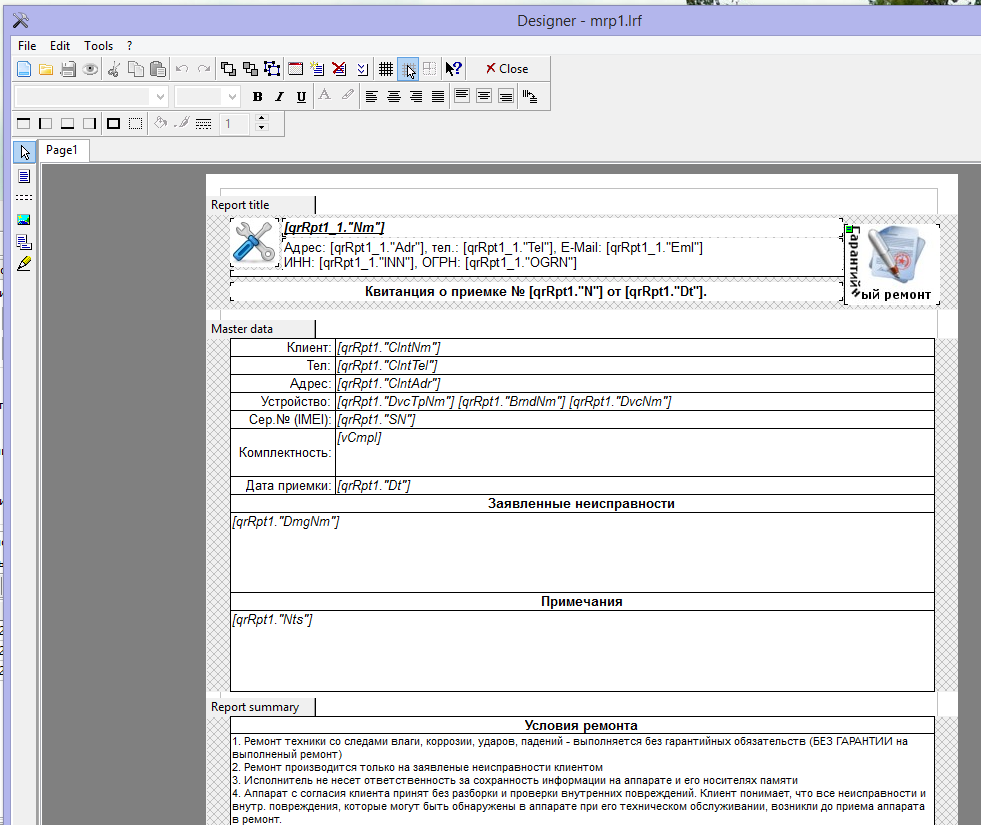981x825 pixels.
Task: Open the File menu
Action: [x=27, y=46]
